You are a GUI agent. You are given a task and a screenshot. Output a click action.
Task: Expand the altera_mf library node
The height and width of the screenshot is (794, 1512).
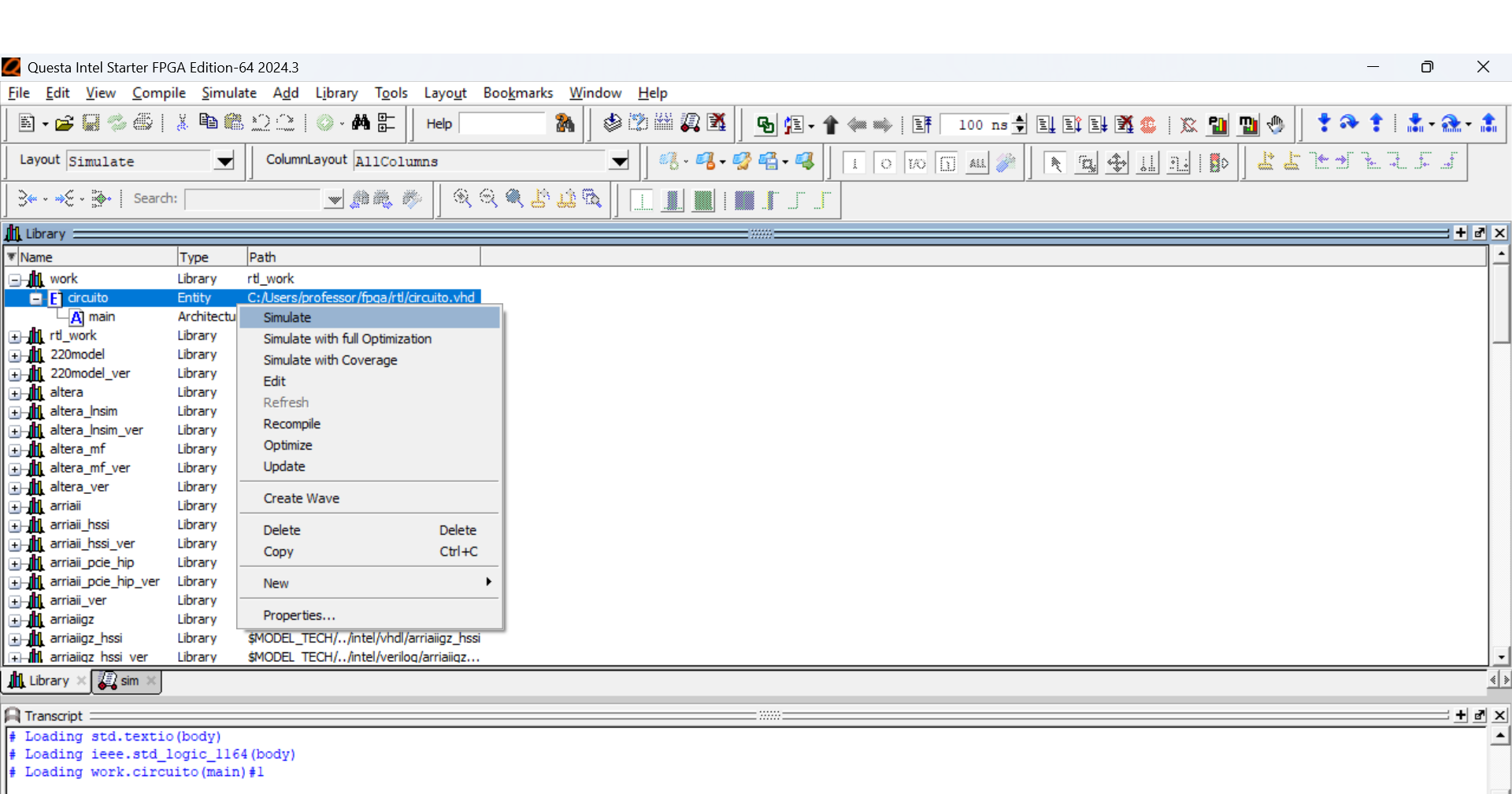point(15,450)
